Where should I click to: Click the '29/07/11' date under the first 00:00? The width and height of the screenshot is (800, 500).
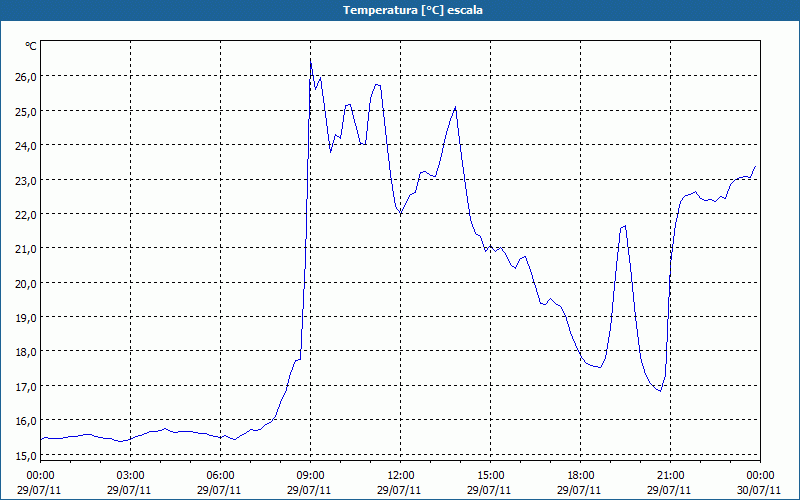[x=39, y=490]
